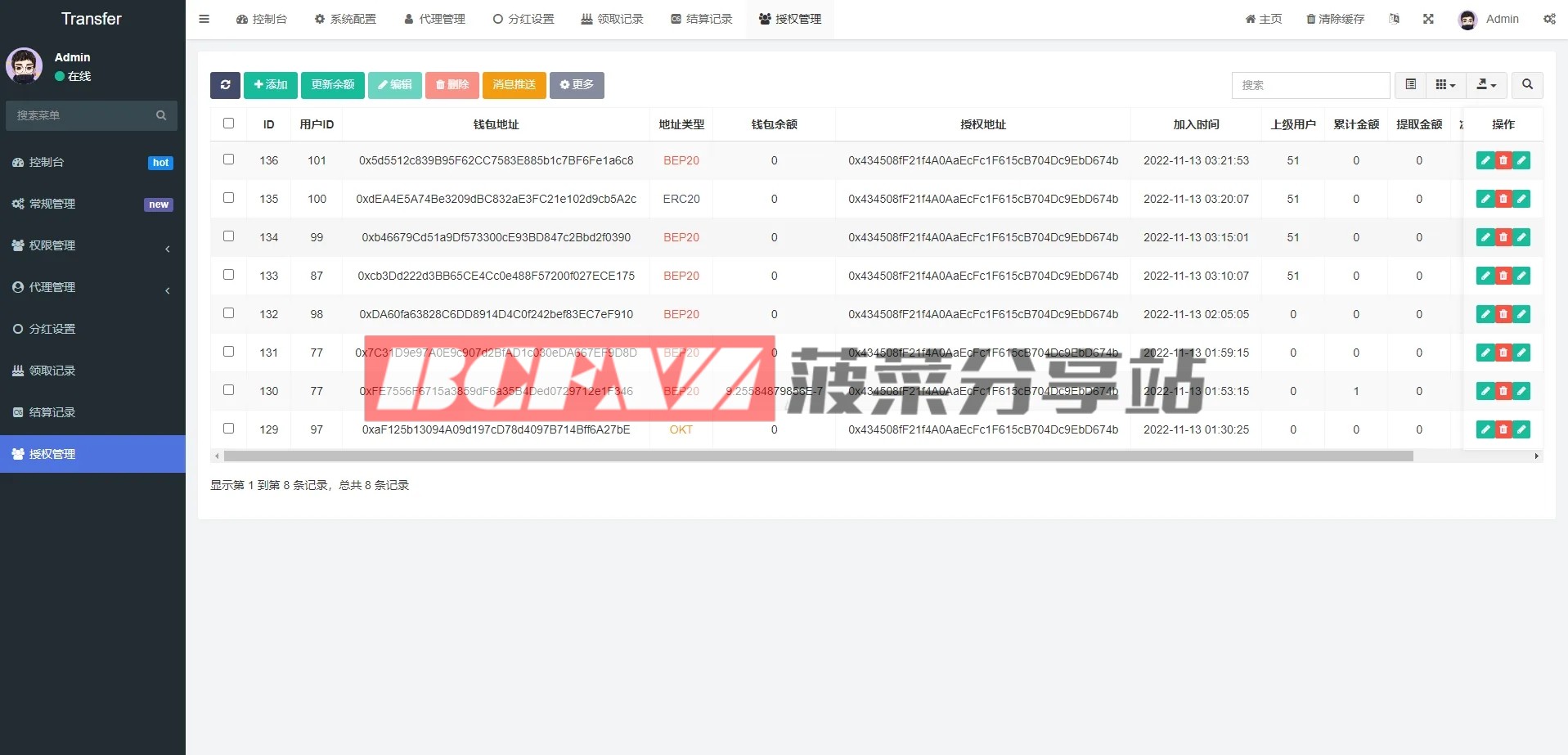Click the orange 消息推送 button
The height and width of the screenshot is (755, 1568).
514,85
